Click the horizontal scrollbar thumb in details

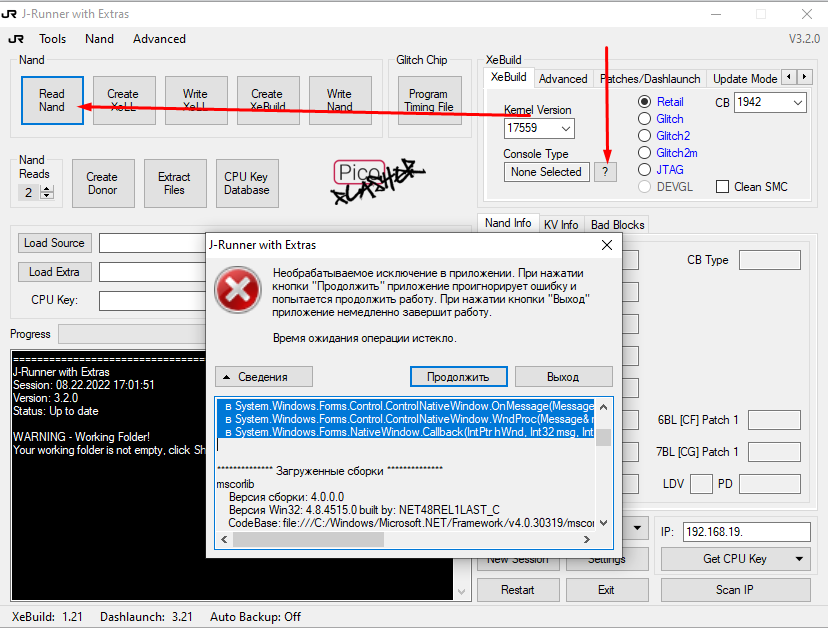(x=308, y=539)
